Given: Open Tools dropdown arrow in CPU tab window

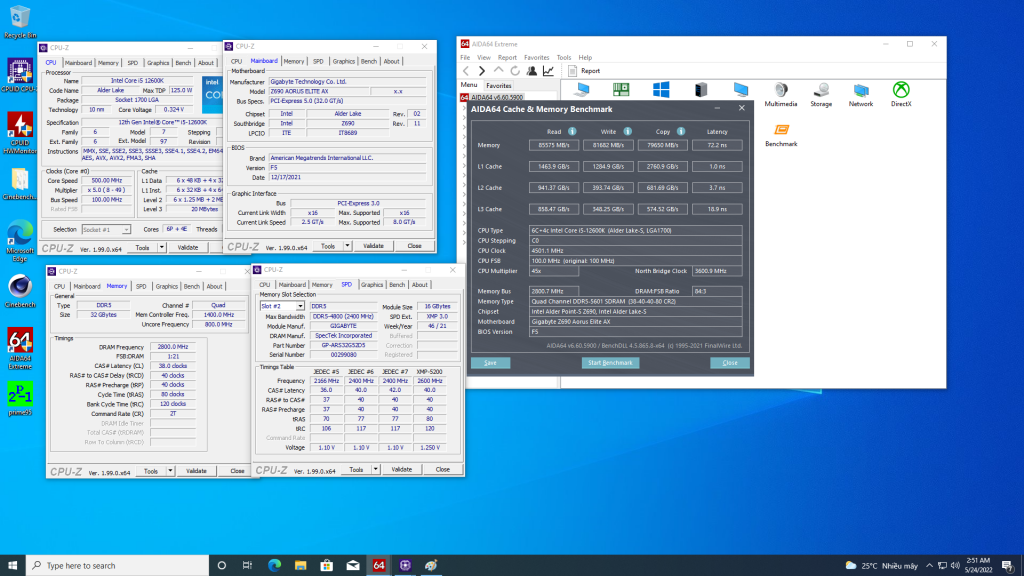Looking at the screenshot, I should click(162, 248).
